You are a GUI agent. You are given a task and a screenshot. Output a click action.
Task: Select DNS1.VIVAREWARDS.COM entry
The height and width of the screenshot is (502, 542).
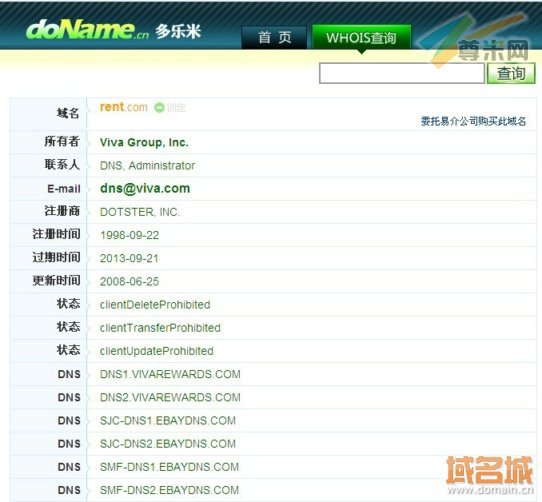[x=170, y=374]
